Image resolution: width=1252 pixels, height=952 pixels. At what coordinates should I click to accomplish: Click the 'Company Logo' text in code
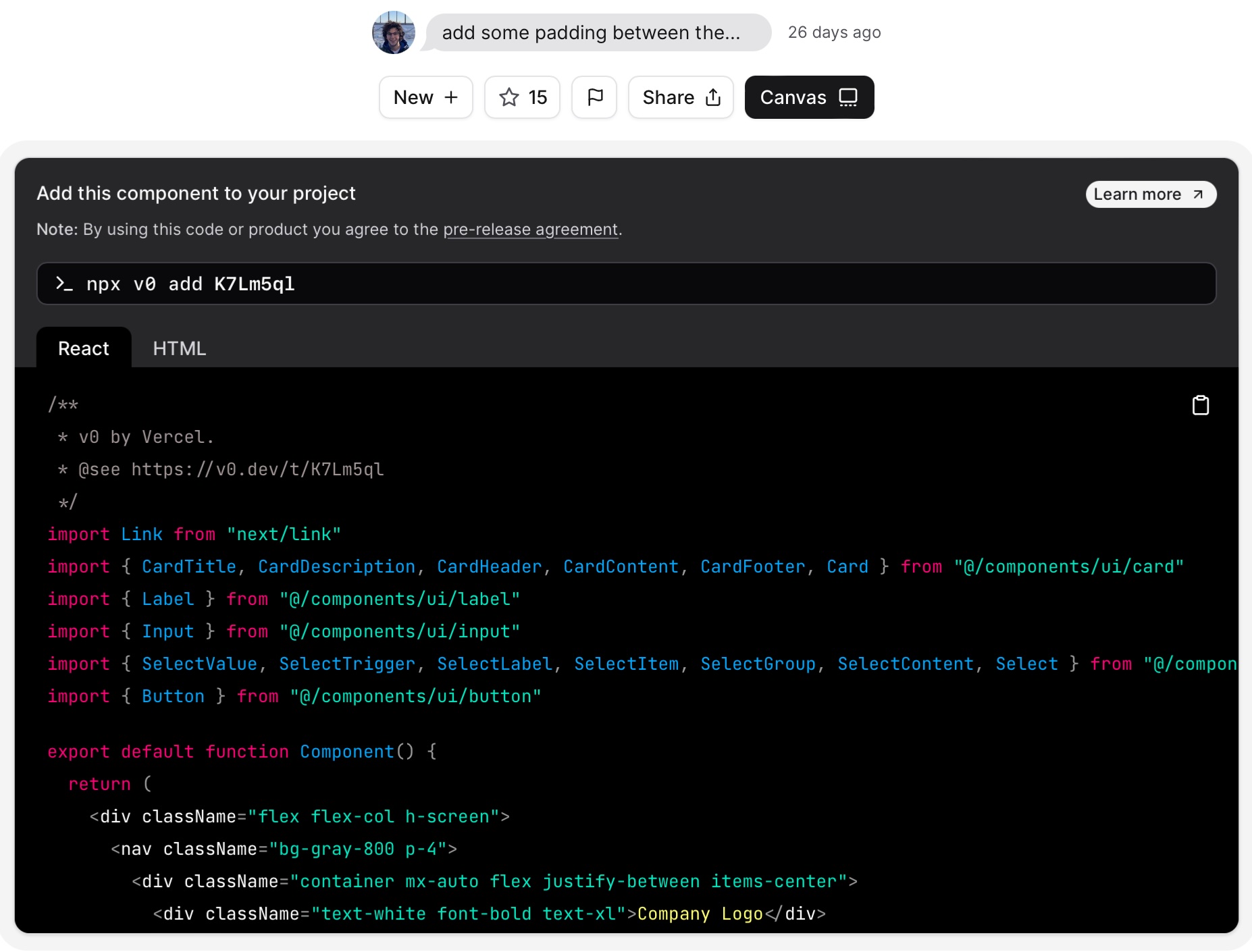click(700, 914)
